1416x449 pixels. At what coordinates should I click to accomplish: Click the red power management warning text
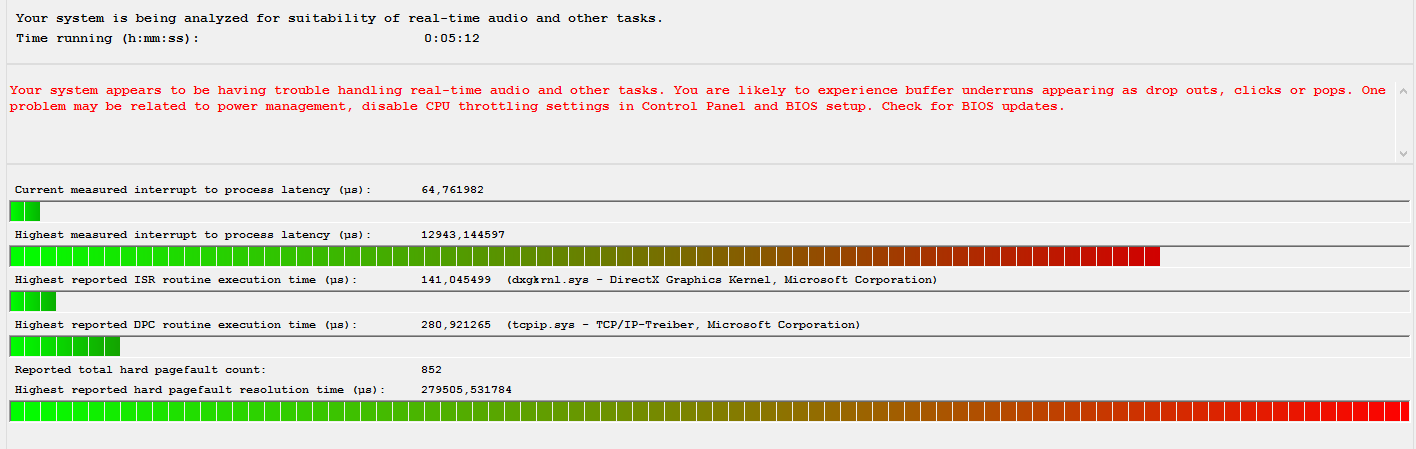click(697, 98)
